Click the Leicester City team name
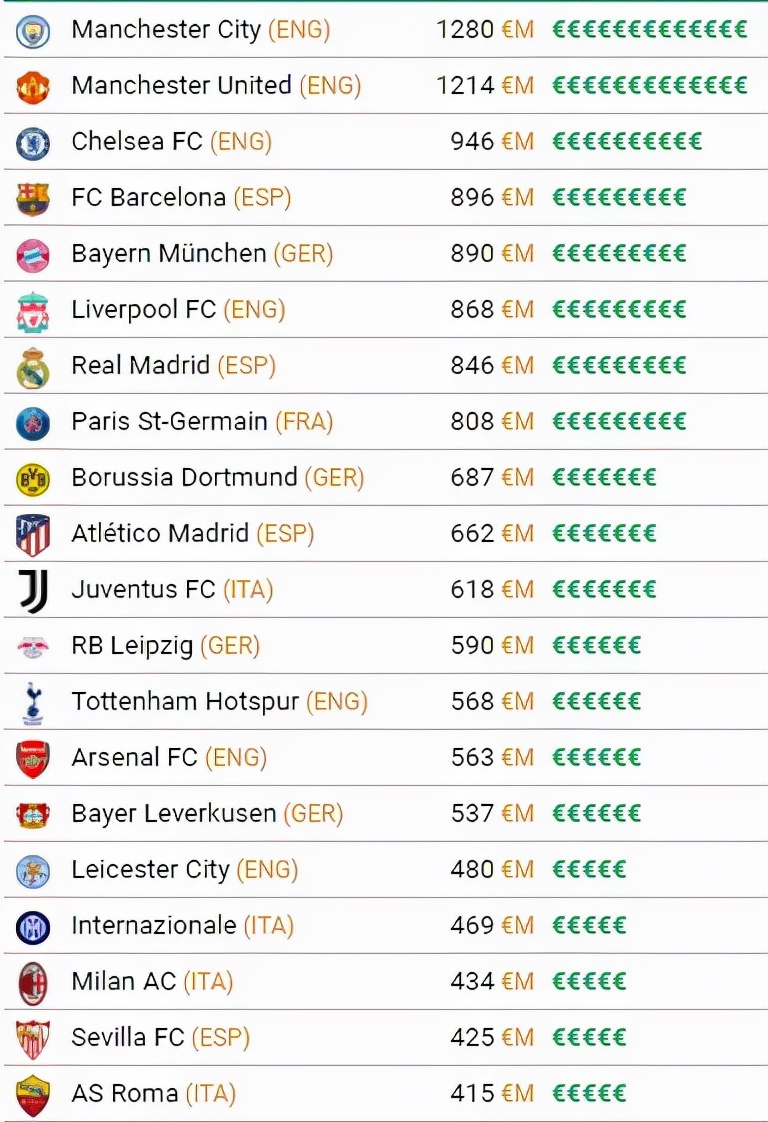The width and height of the screenshot is (768, 1122). [x=150, y=870]
